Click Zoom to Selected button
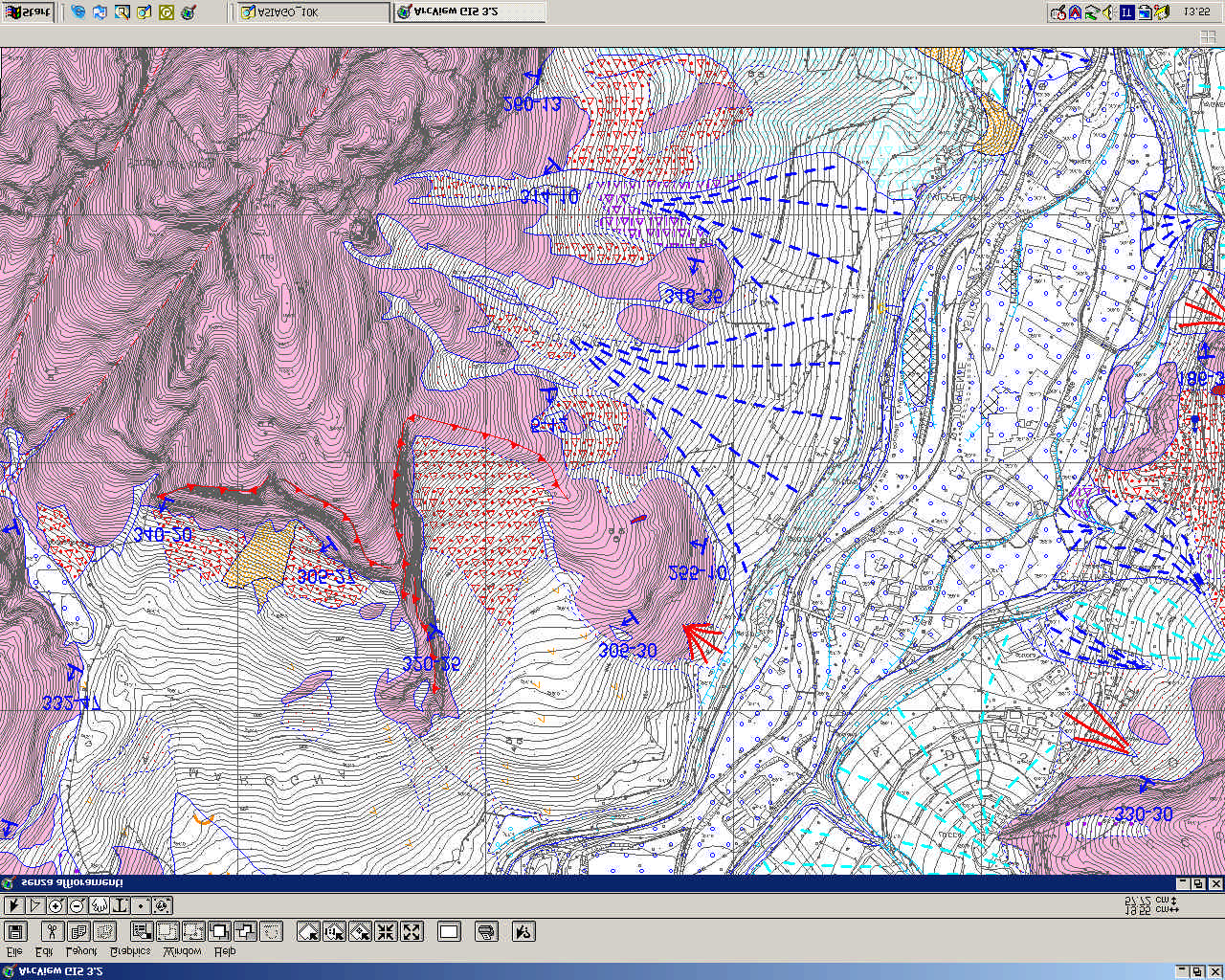This screenshot has width=1225, height=980. pyautogui.click(x=360, y=931)
